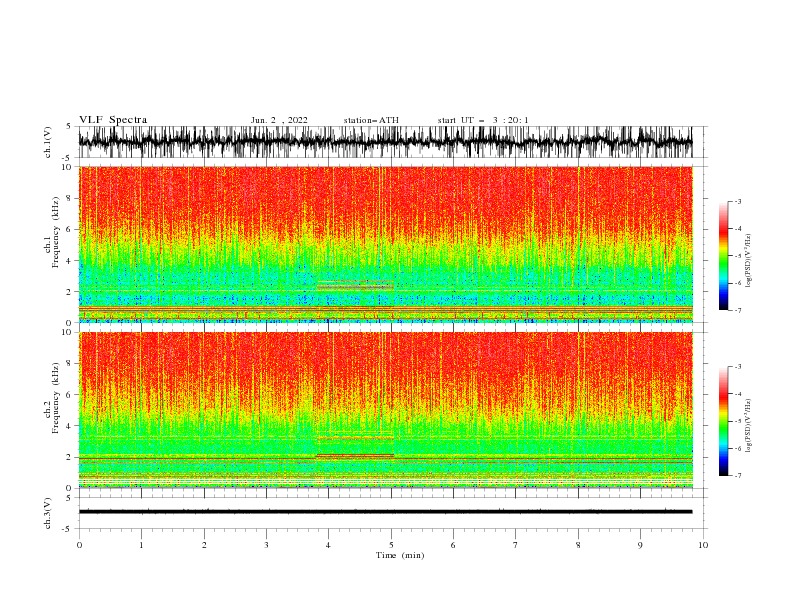Click the "10" tick on ch.1 frequency axis
This screenshot has width=792, height=612.
pos(67,167)
